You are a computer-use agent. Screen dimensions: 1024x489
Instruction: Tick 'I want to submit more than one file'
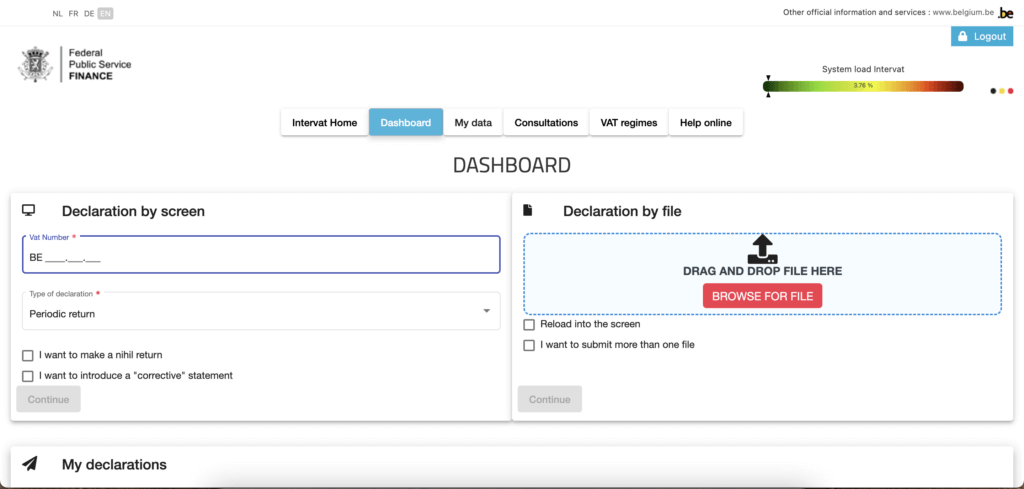[529, 345]
